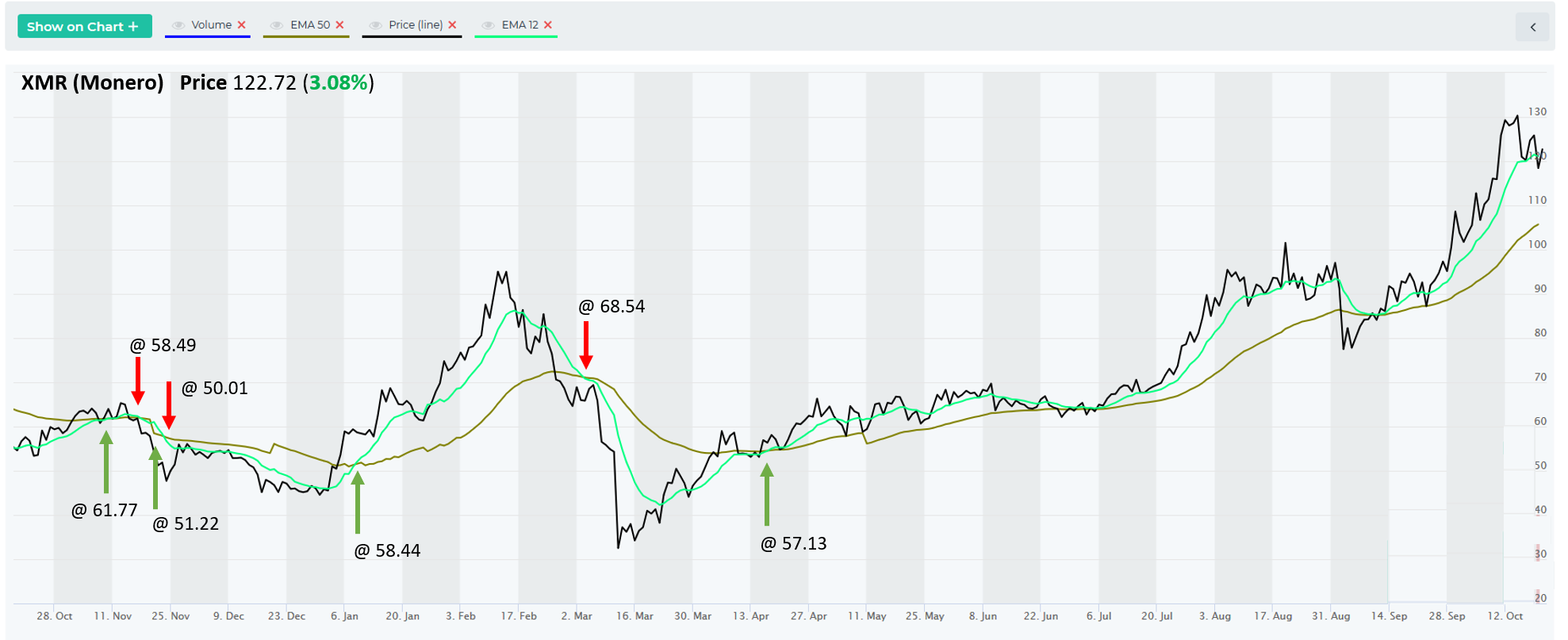Remove the EMA 12 indicator with its red X
The height and width of the screenshot is (640, 1568).
547,25
